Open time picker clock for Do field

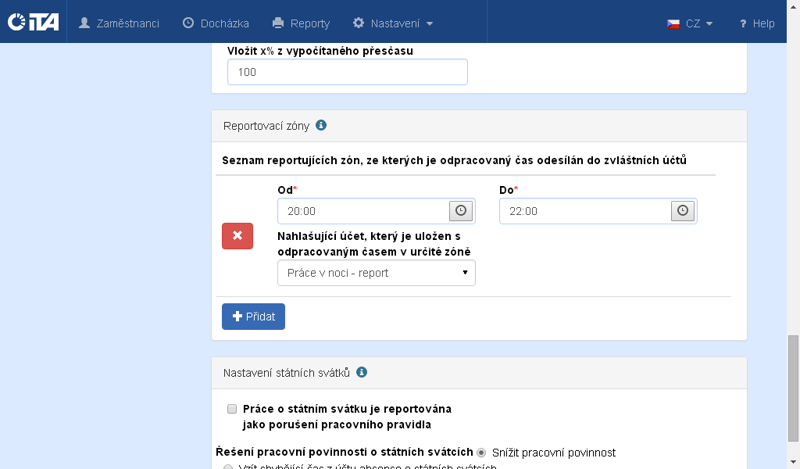click(x=682, y=211)
